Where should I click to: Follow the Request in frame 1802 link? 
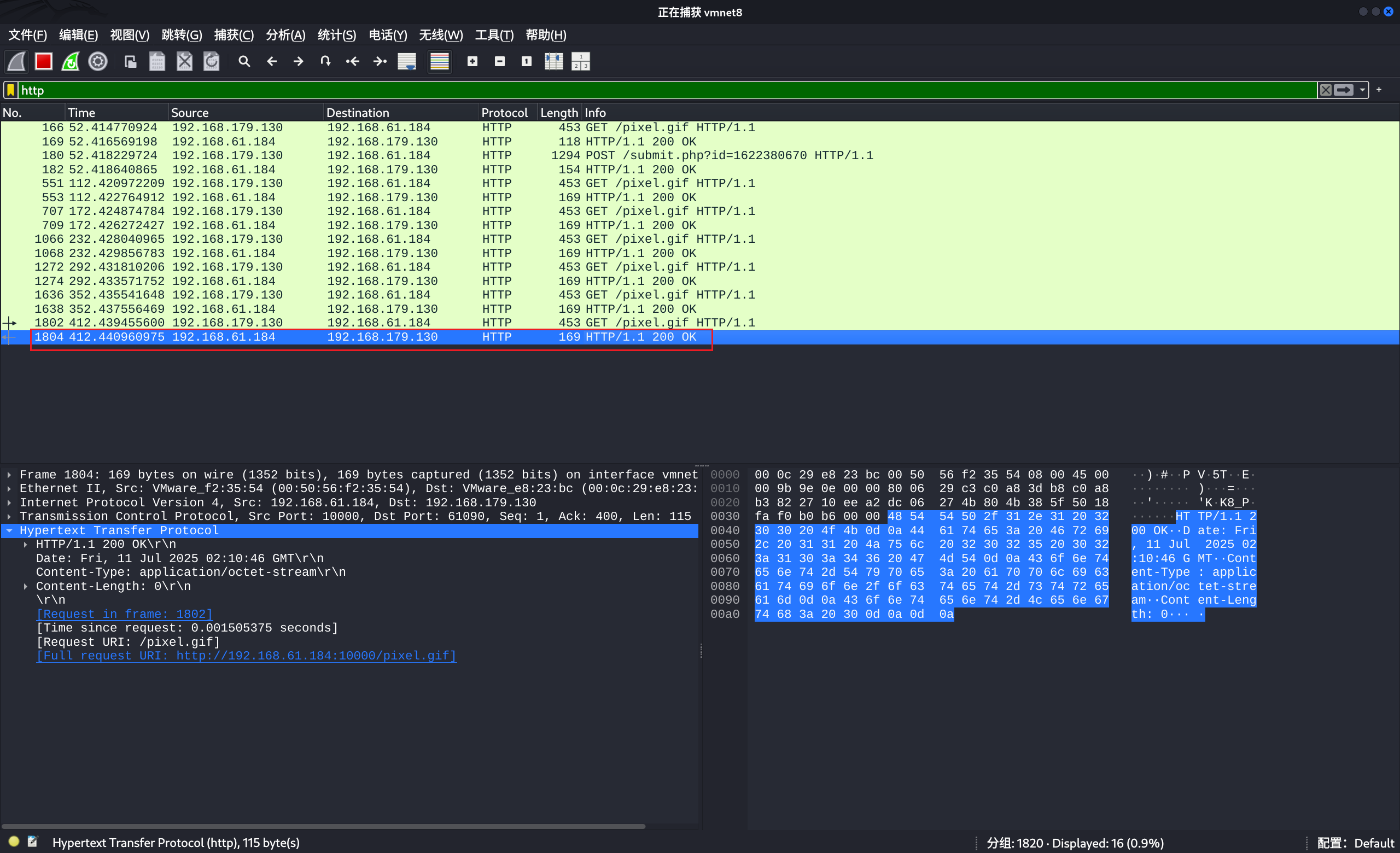(x=125, y=614)
